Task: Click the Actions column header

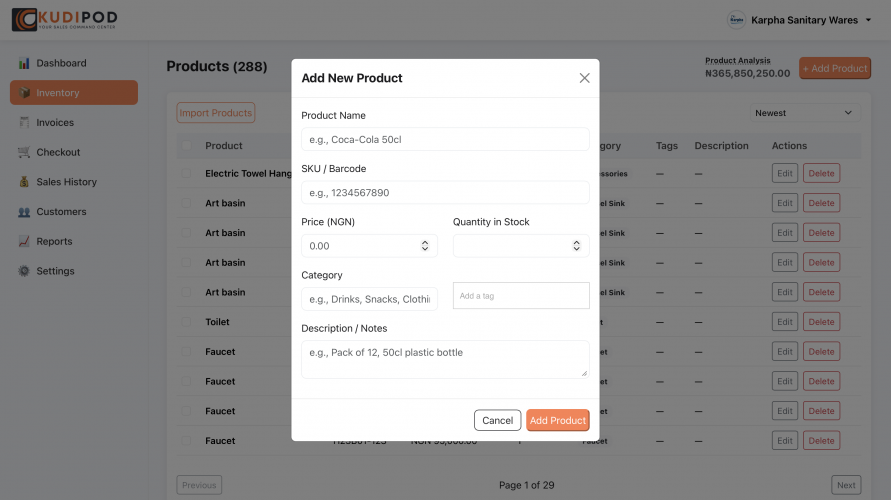Action: [789, 145]
